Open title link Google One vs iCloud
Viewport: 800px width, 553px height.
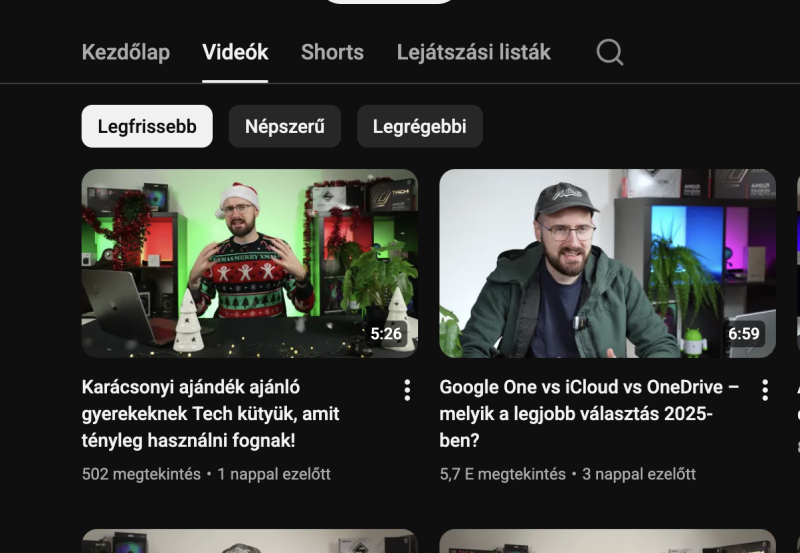pyautogui.click(x=589, y=414)
